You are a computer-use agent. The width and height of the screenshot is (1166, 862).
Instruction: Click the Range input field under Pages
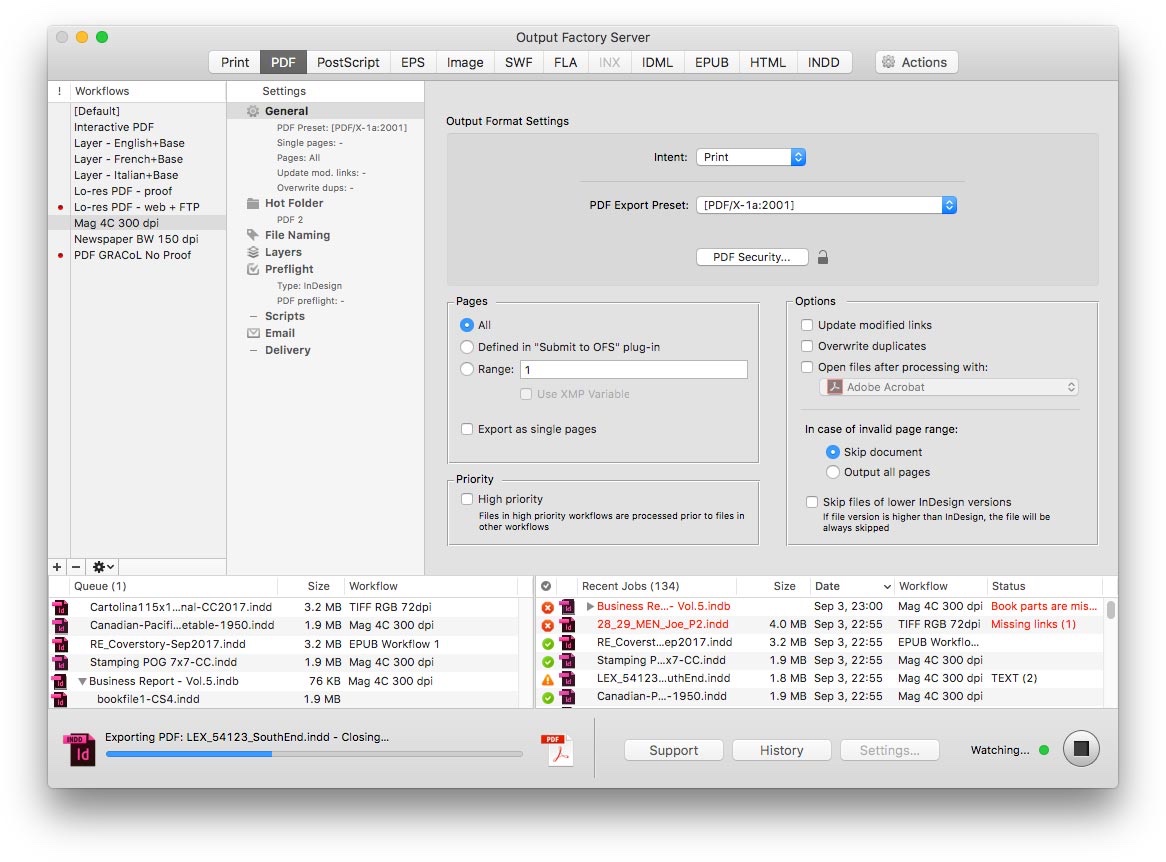(x=635, y=369)
